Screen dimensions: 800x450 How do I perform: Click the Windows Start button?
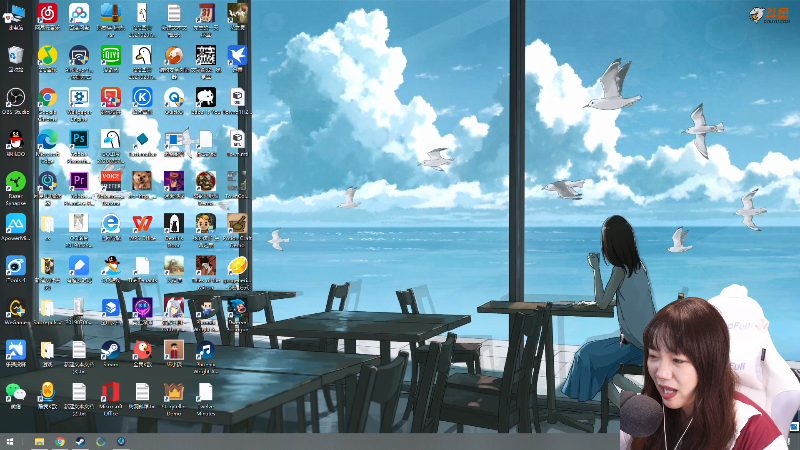click(9, 441)
